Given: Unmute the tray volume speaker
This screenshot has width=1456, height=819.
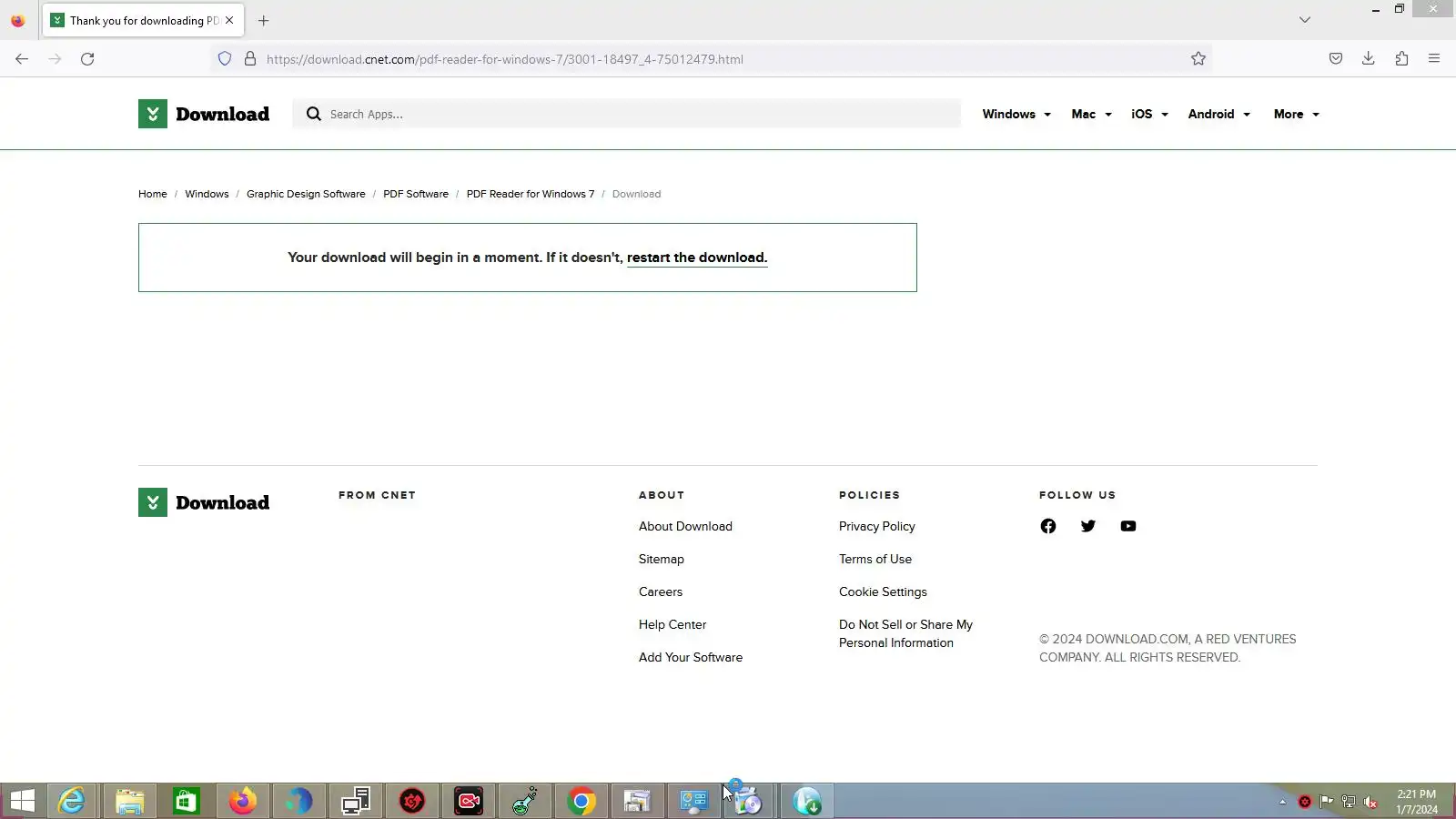Looking at the screenshot, I should coord(1370,802).
